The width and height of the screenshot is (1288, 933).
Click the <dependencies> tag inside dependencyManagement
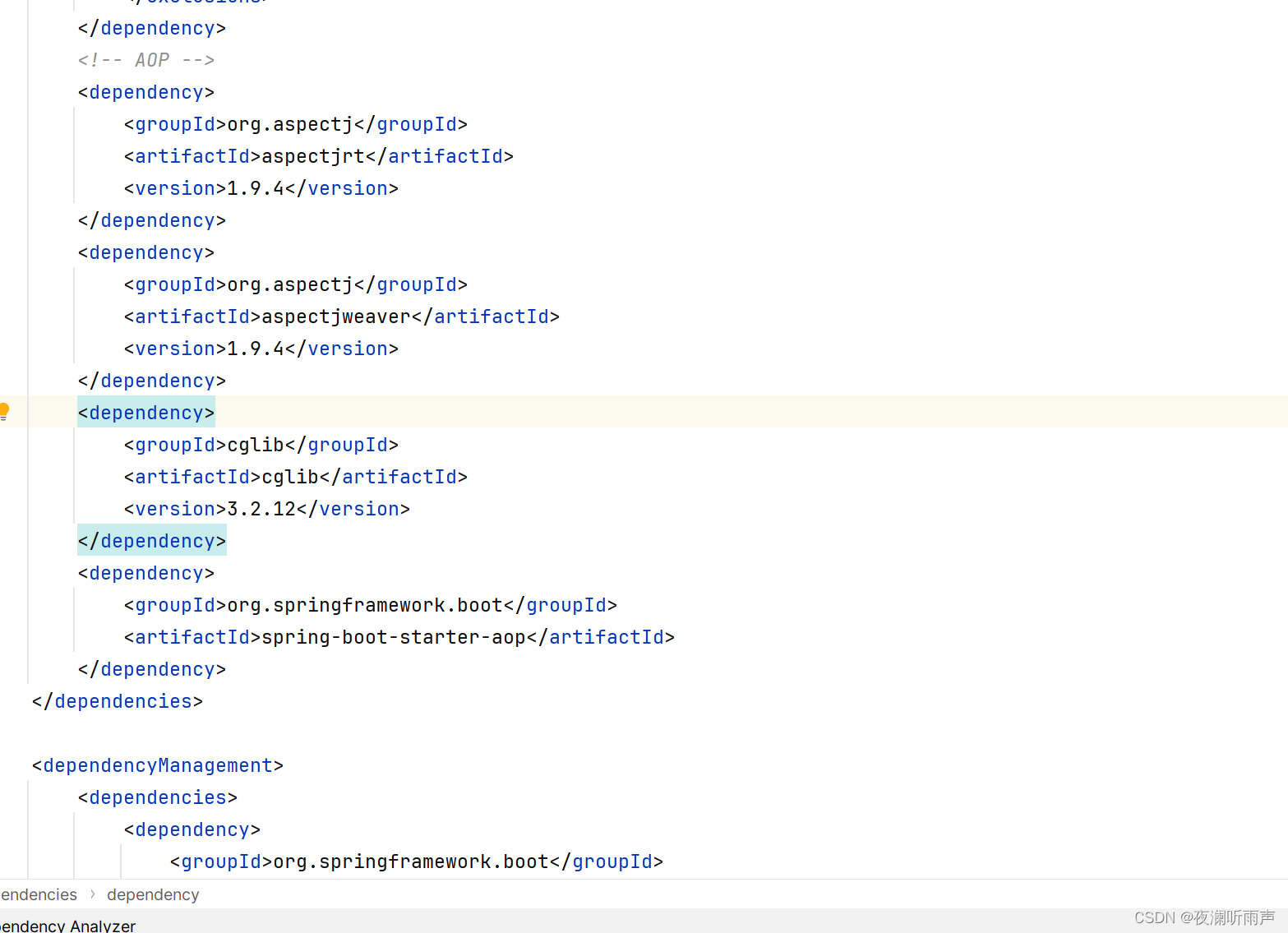[158, 797]
